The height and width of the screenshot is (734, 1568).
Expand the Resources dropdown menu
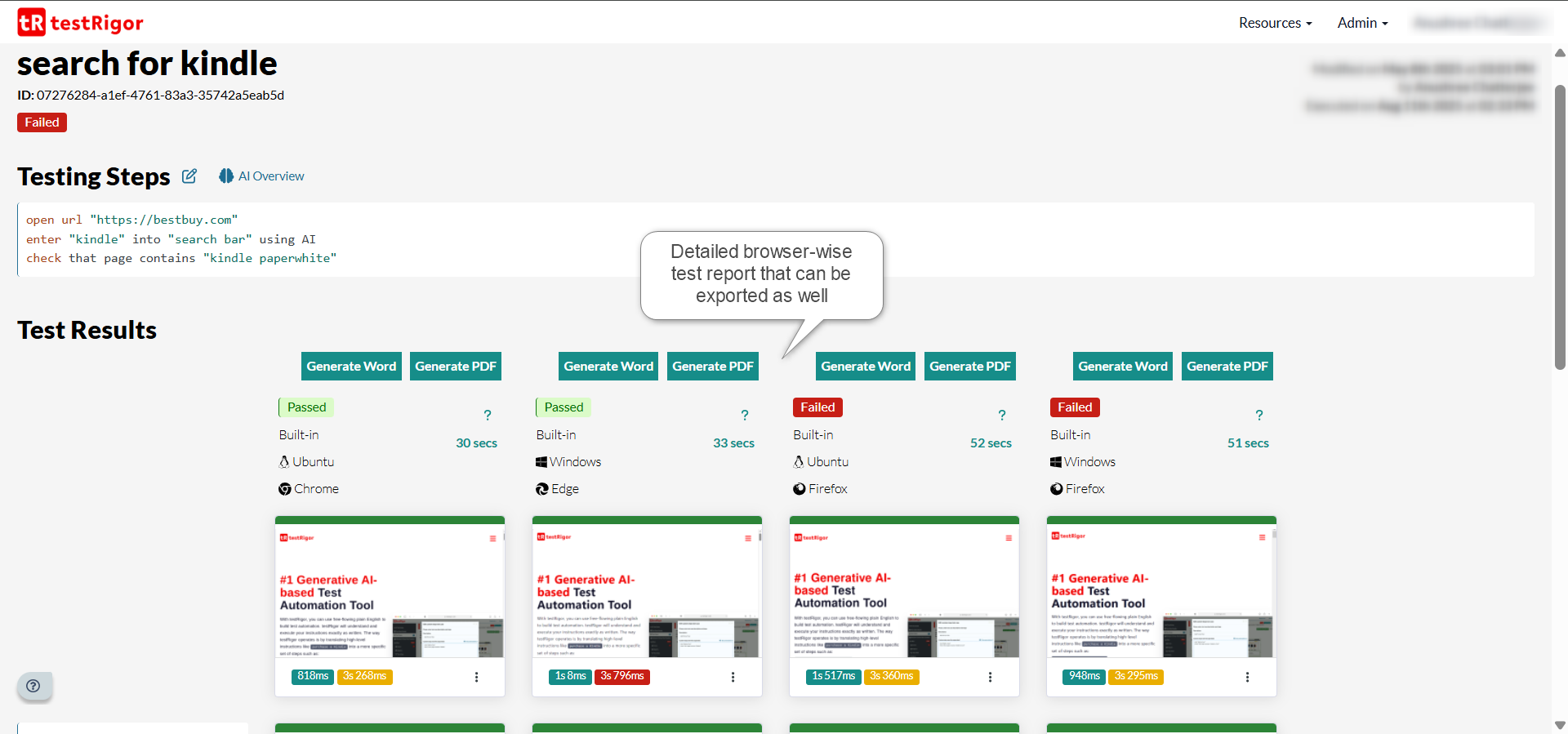pyautogui.click(x=1275, y=23)
